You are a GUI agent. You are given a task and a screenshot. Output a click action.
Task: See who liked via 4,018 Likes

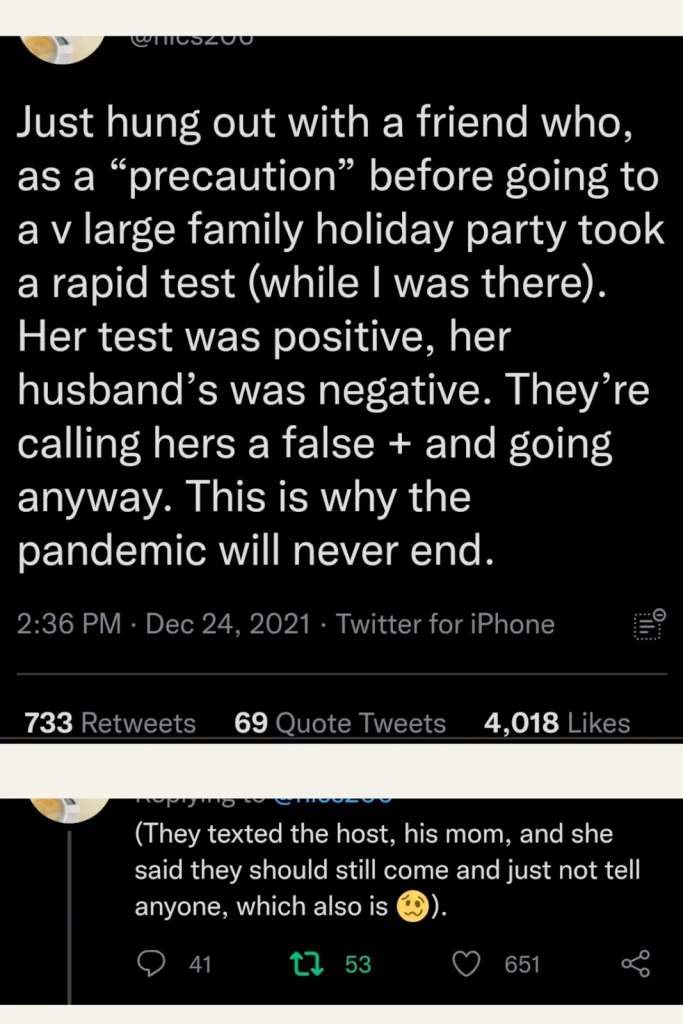point(557,722)
